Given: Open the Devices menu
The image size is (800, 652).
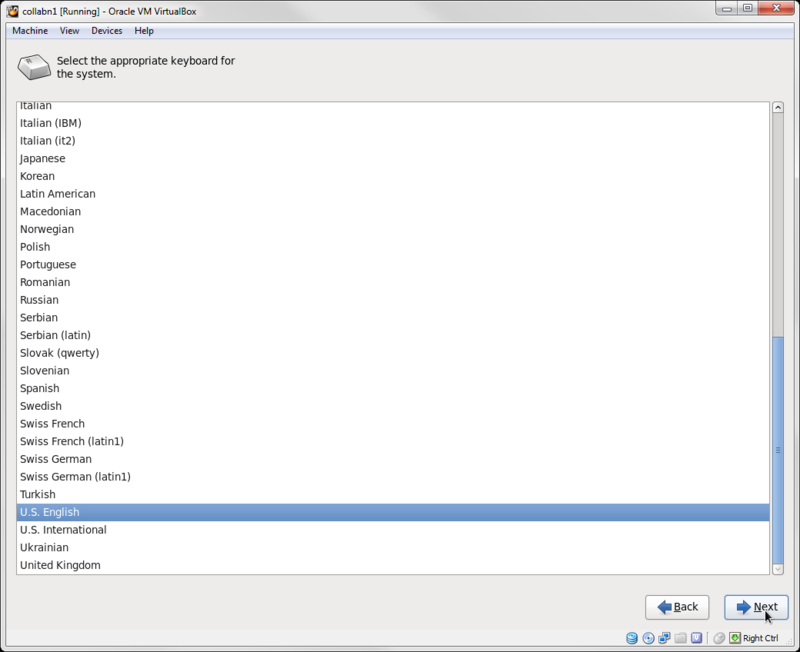Looking at the screenshot, I should (x=107, y=31).
